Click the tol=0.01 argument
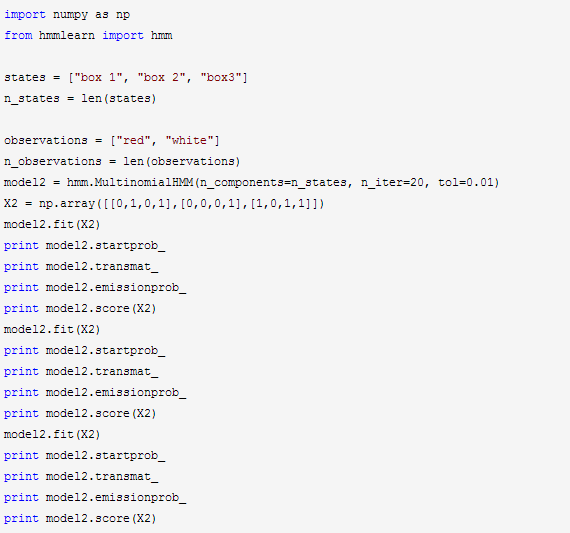 (x=465, y=182)
